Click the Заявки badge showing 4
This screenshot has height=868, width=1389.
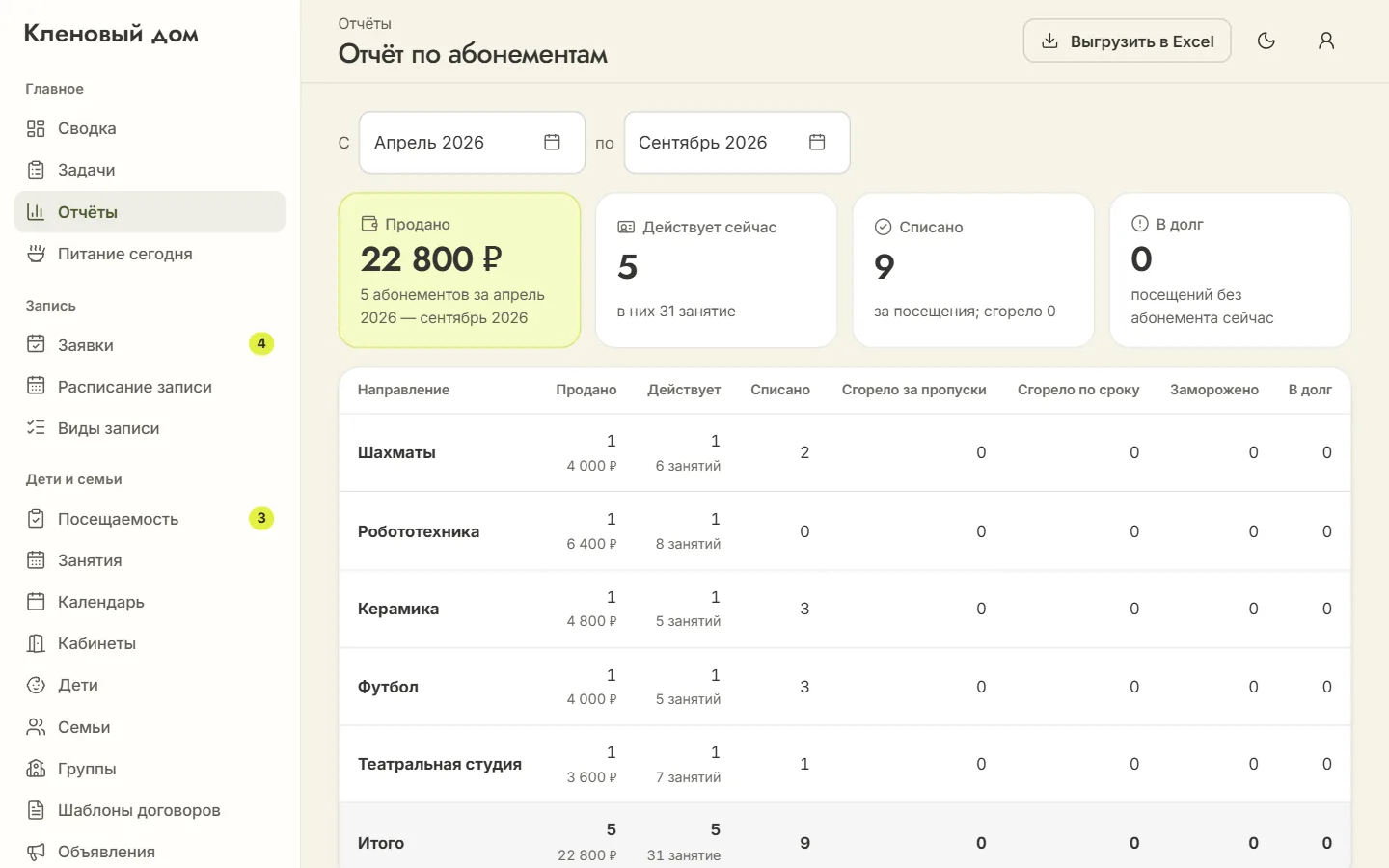tap(261, 344)
